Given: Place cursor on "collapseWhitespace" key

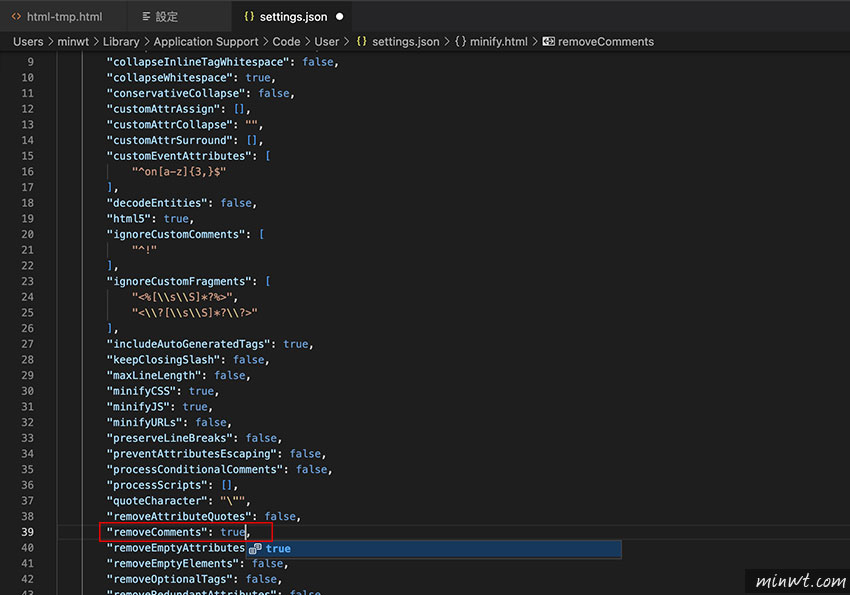Looking at the screenshot, I should 170,77.
